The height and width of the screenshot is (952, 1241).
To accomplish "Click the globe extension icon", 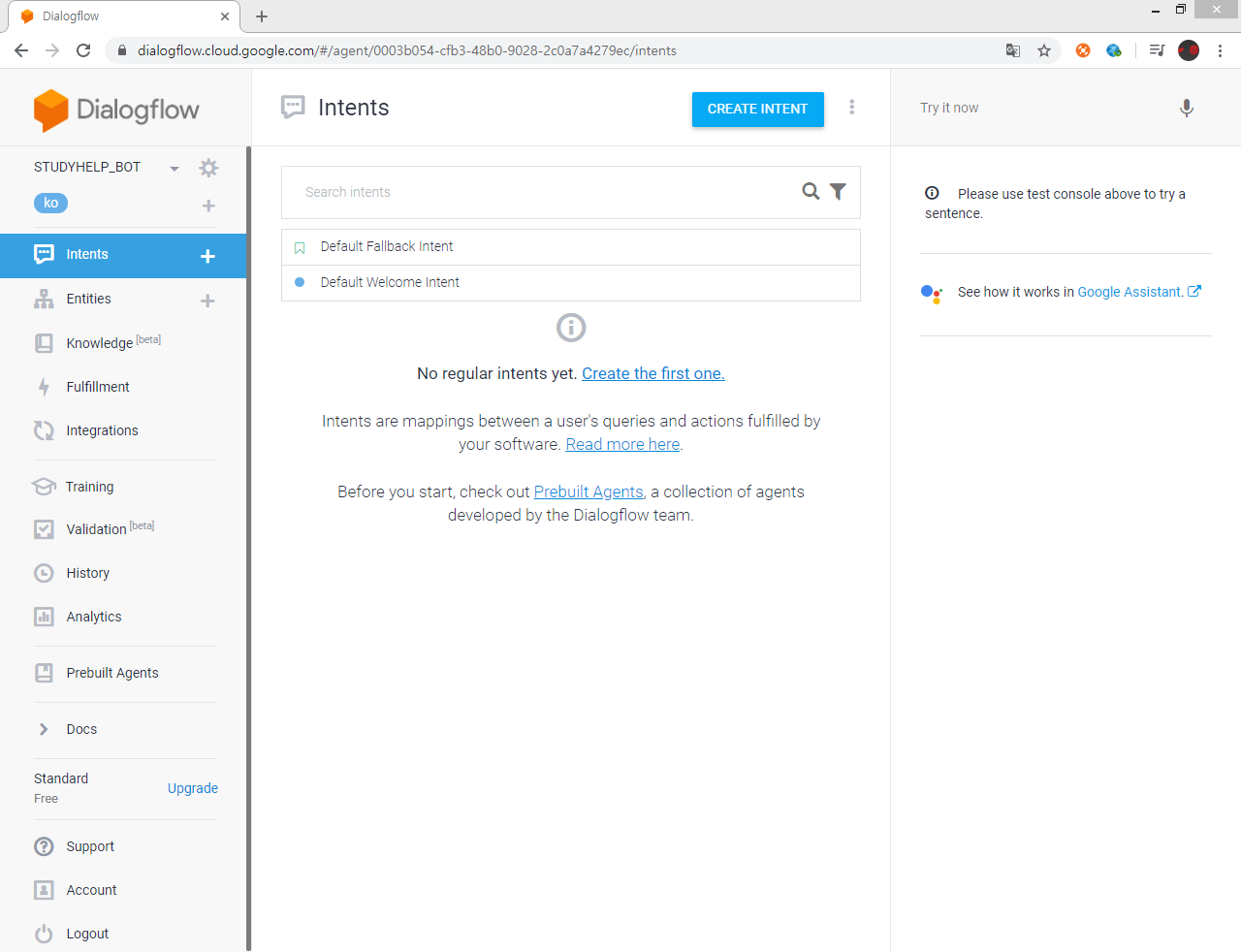I will click(1114, 50).
